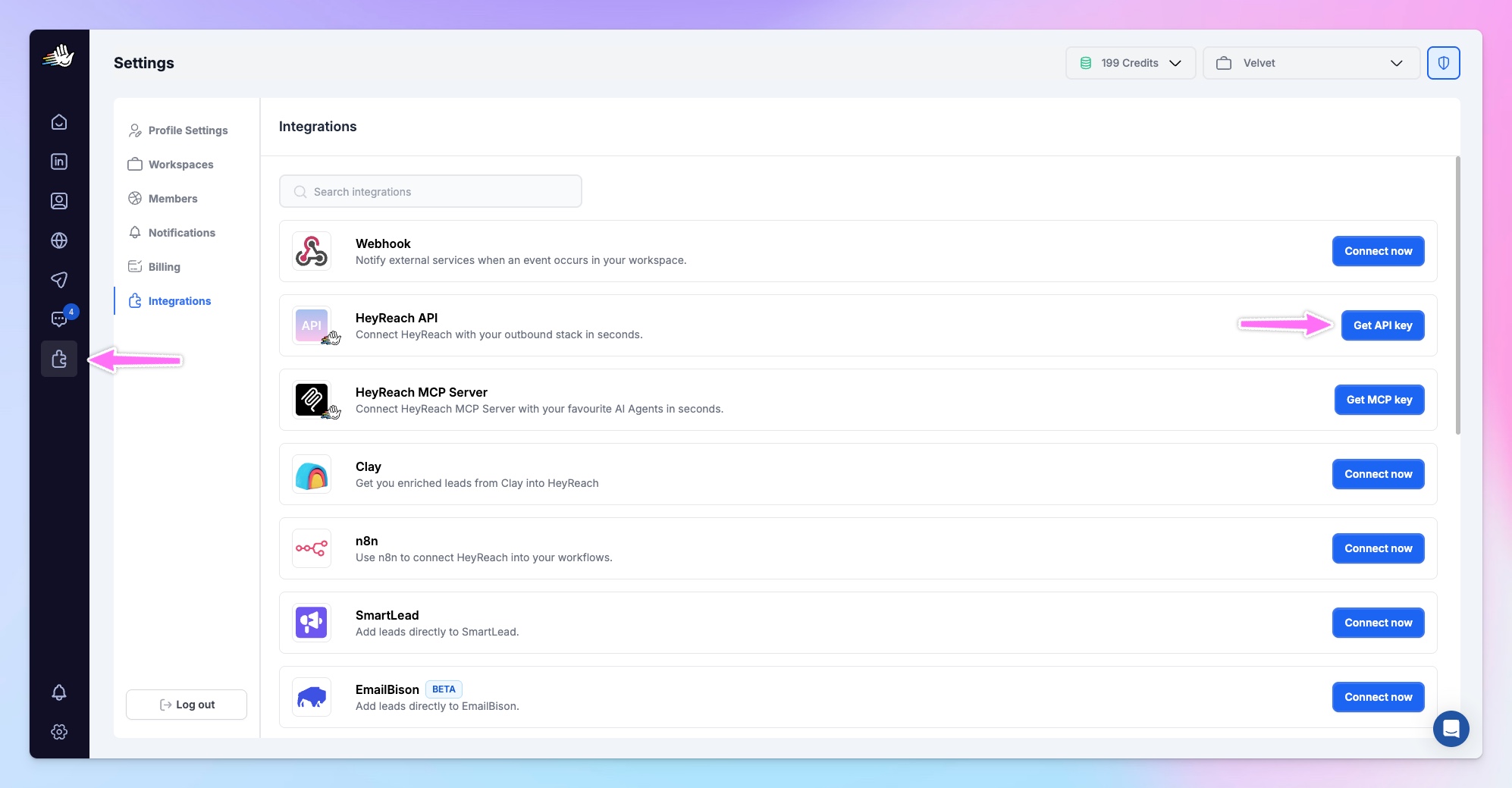This screenshot has width=1512, height=788.
Task: Click the HeyReach API logo icon
Action: click(x=312, y=325)
